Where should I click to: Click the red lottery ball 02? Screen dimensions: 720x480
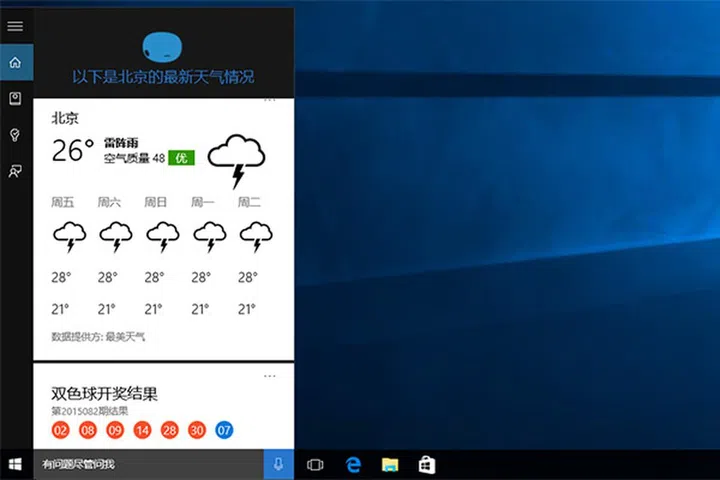[x=60, y=430]
